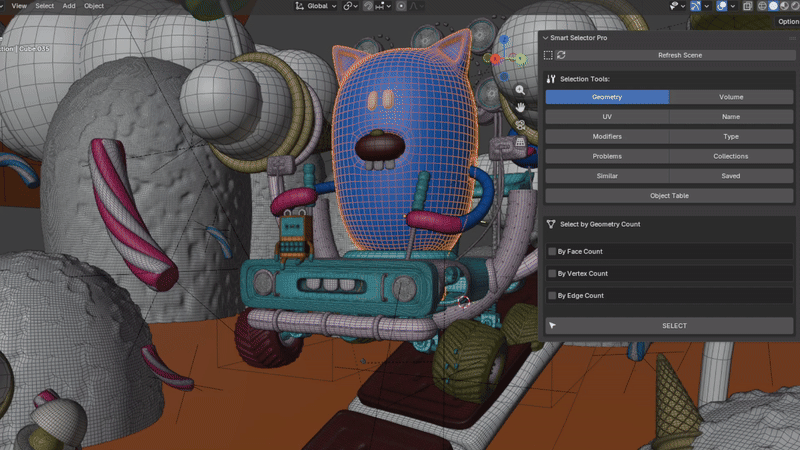Viewport: 800px width, 450px height.
Task: Open the Select menu
Action: 44,6
